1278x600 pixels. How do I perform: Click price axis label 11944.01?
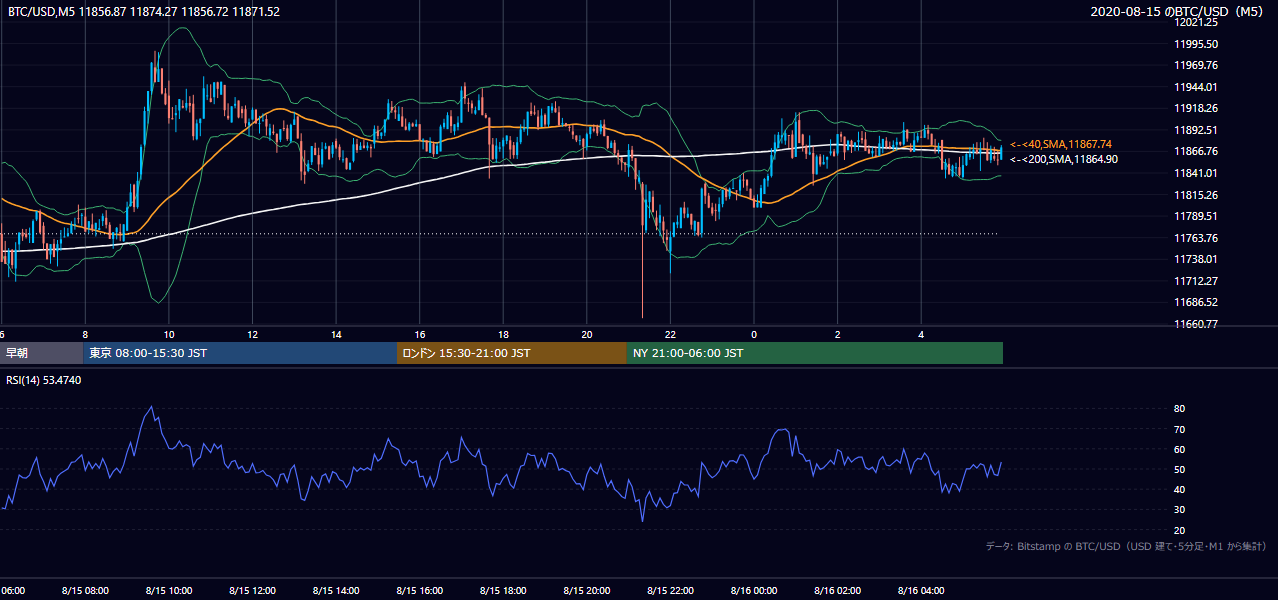coord(1197,87)
